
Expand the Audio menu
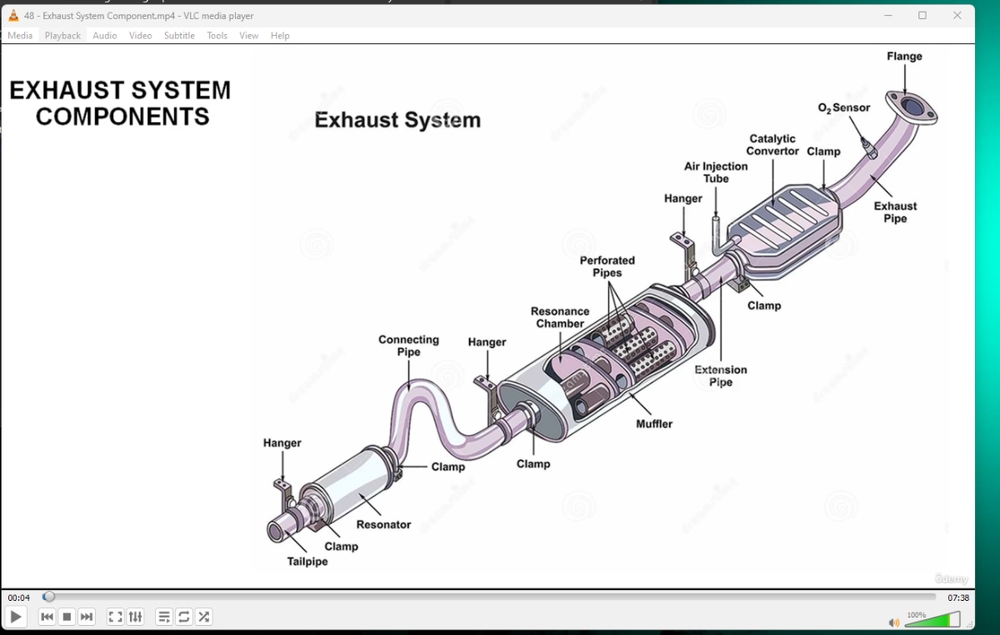coord(105,35)
